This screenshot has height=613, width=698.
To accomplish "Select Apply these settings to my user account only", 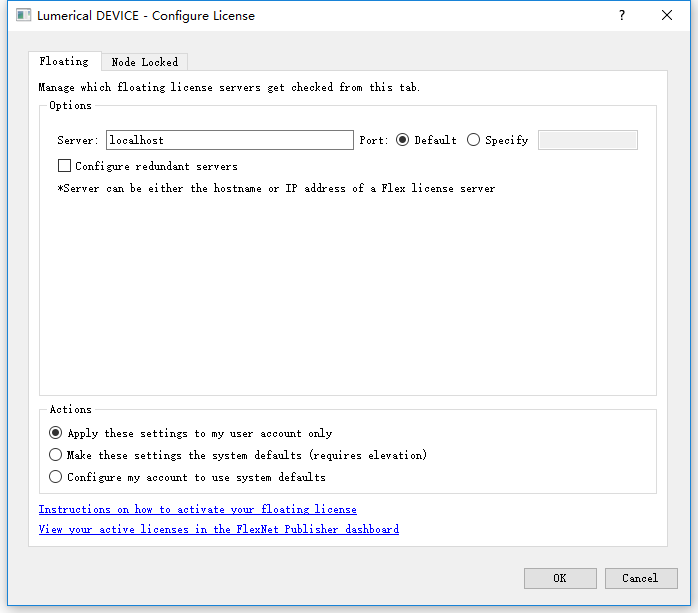I will tap(56, 433).
